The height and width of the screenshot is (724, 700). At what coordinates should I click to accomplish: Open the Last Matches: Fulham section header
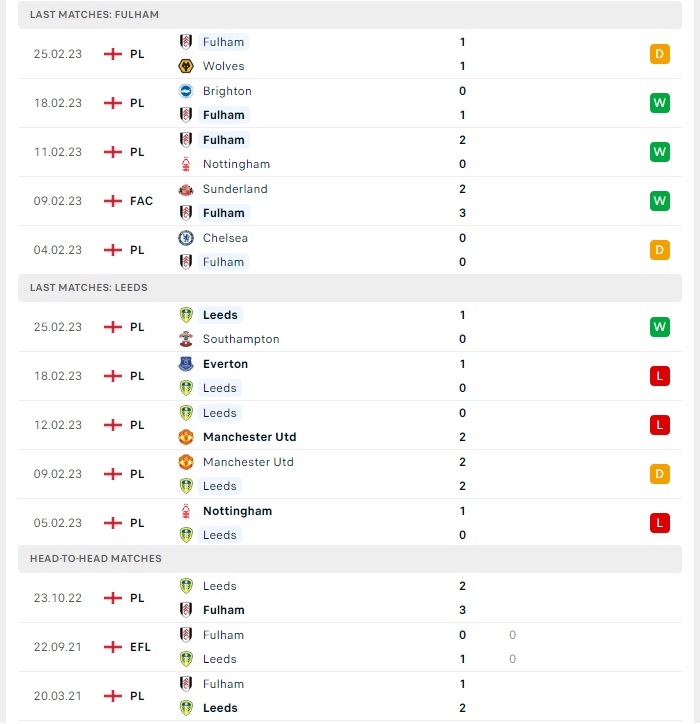(x=350, y=15)
